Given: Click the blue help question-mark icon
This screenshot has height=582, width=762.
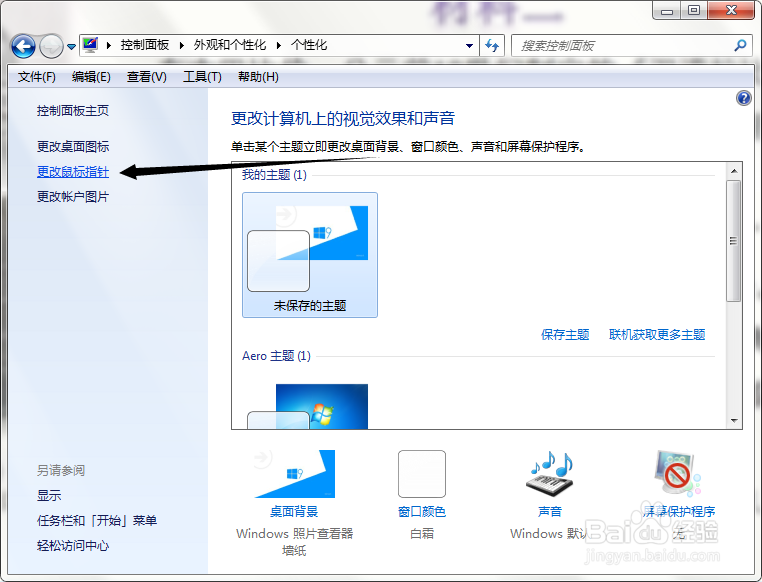Looking at the screenshot, I should 744,98.
